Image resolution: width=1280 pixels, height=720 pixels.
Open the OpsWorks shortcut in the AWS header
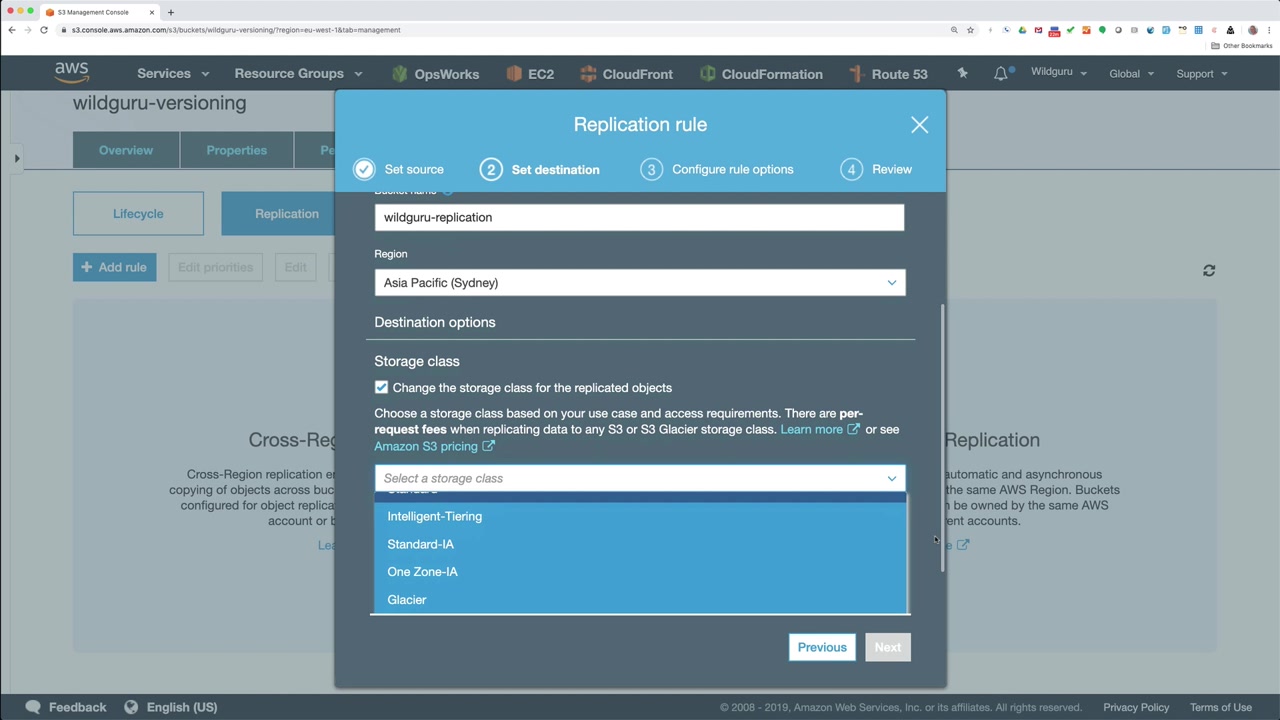coord(436,74)
